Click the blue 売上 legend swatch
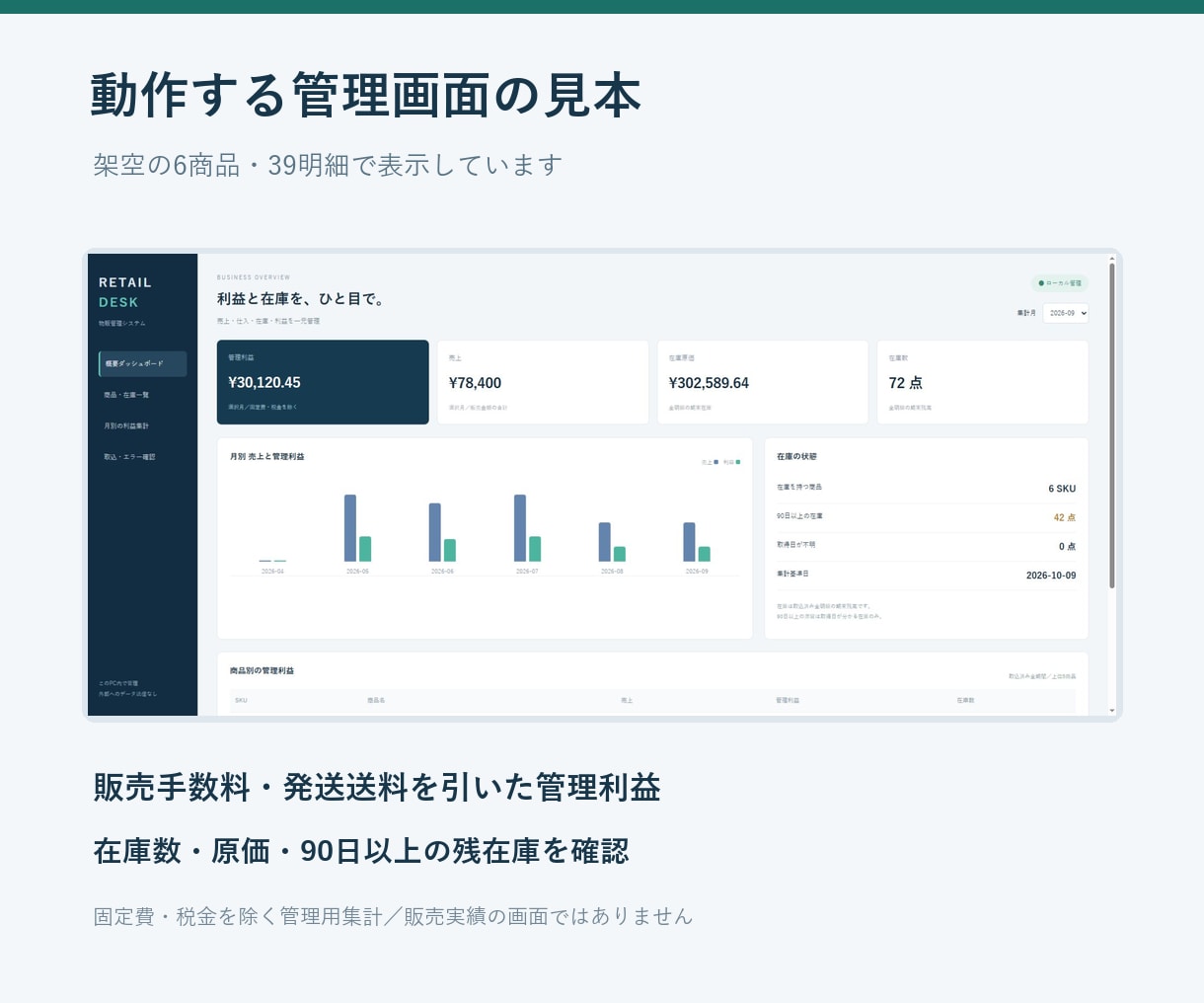The height and width of the screenshot is (1003, 1204). tap(716, 462)
